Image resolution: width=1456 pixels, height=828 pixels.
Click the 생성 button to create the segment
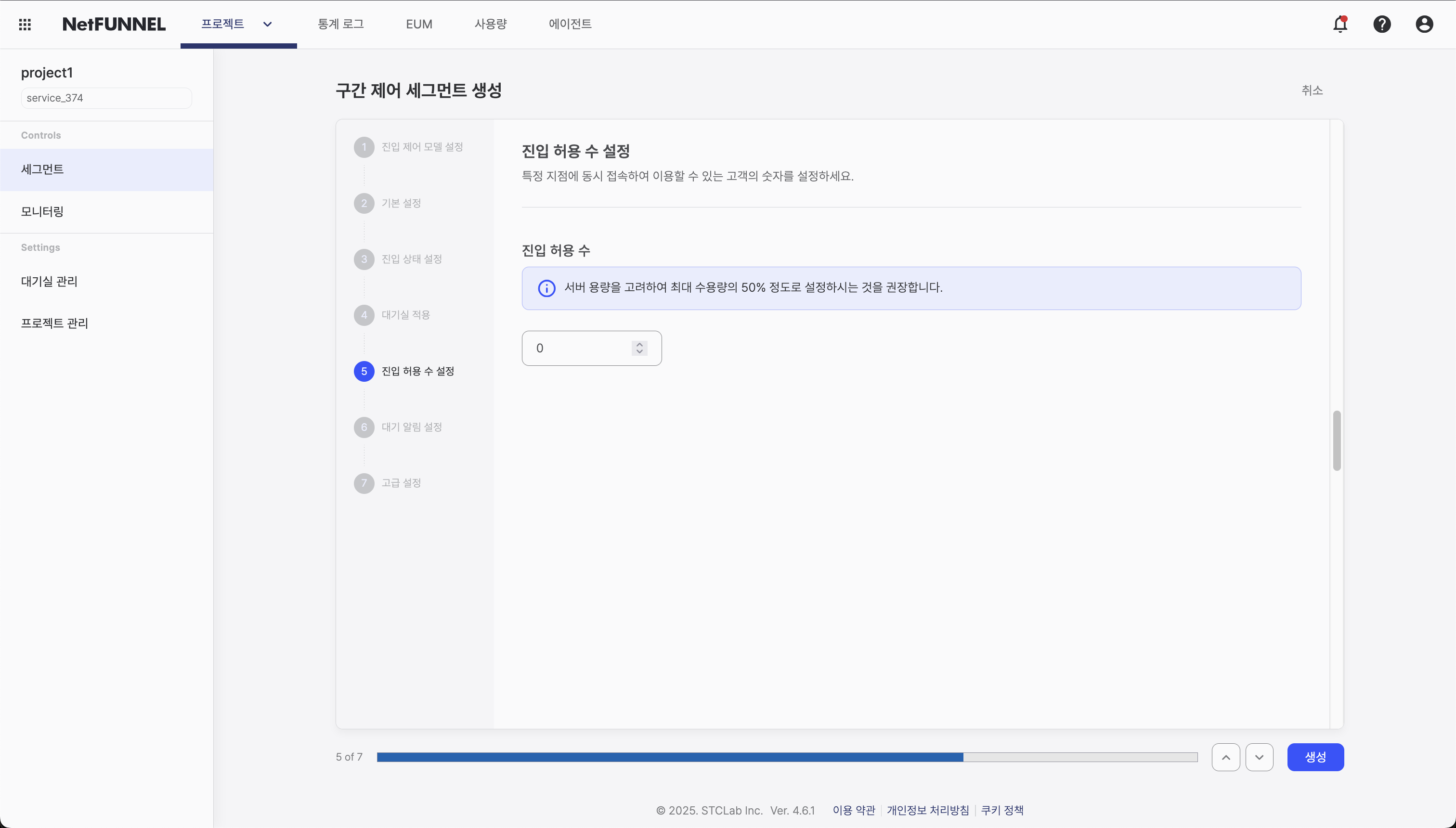coord(1315,757)
